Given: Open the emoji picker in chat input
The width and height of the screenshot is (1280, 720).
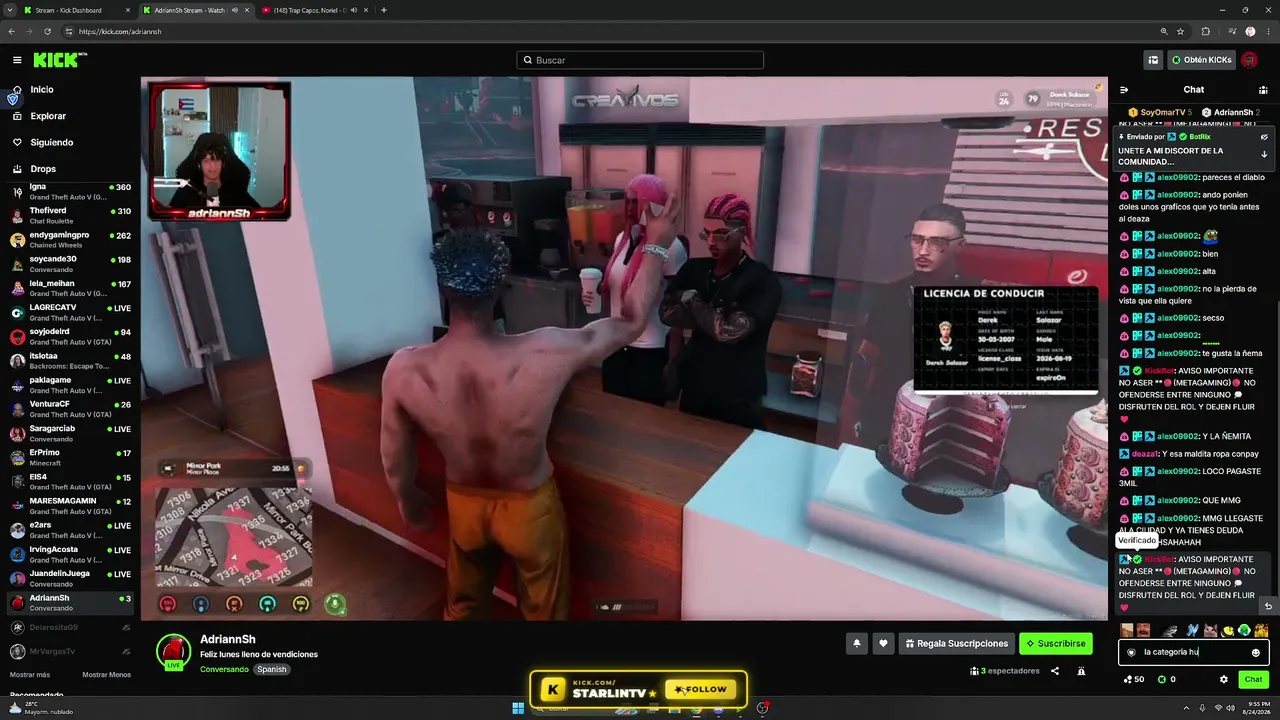Looking at the screenshot, I should 1256,653.
